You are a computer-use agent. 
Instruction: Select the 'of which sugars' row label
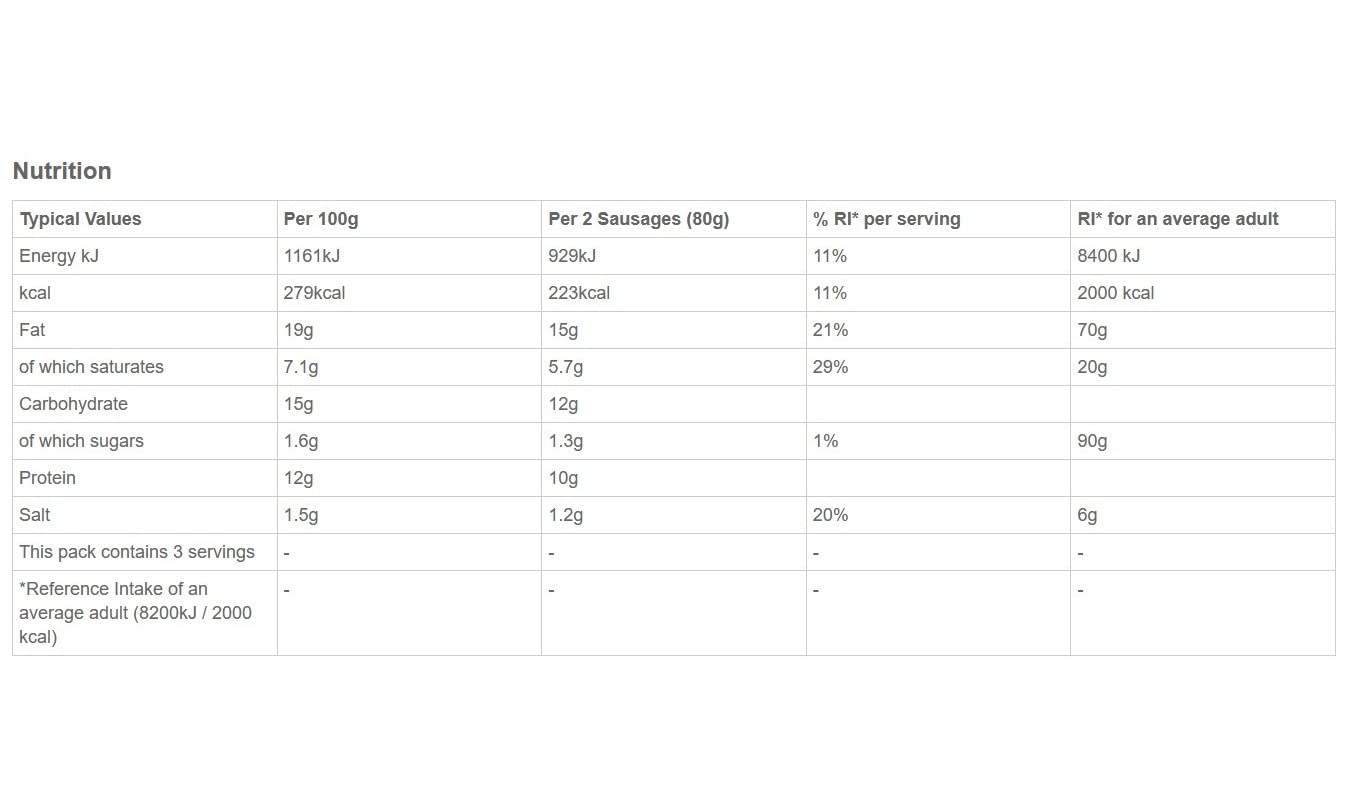(x=81, y=441)
